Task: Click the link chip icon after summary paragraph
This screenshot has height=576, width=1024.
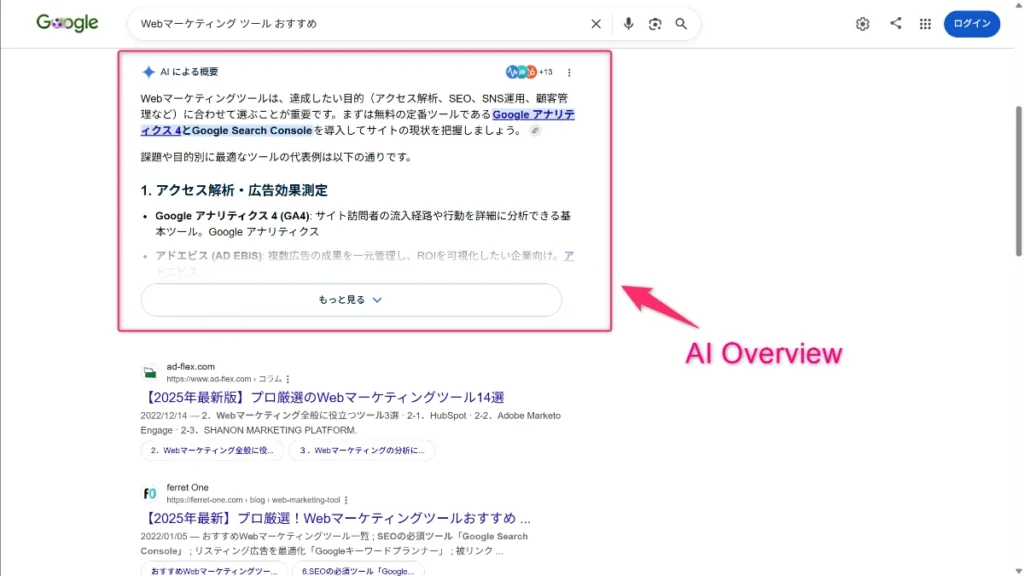Action: (535, 131)
